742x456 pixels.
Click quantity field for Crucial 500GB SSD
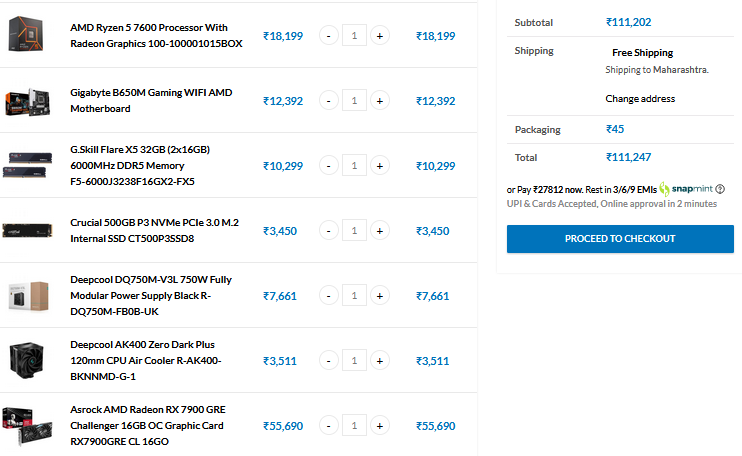[354, 231]
